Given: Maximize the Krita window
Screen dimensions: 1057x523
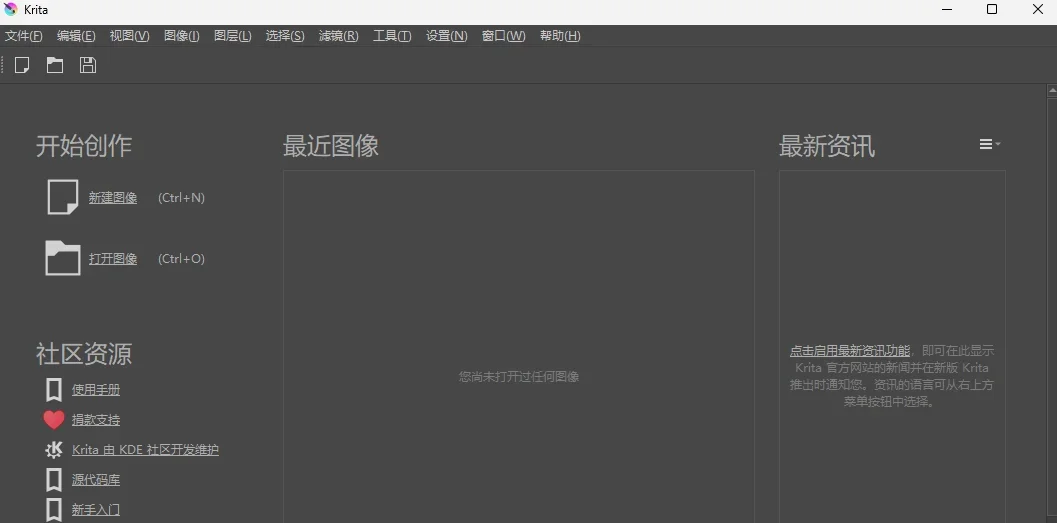Looking at the screenshot, I should 992,9.
